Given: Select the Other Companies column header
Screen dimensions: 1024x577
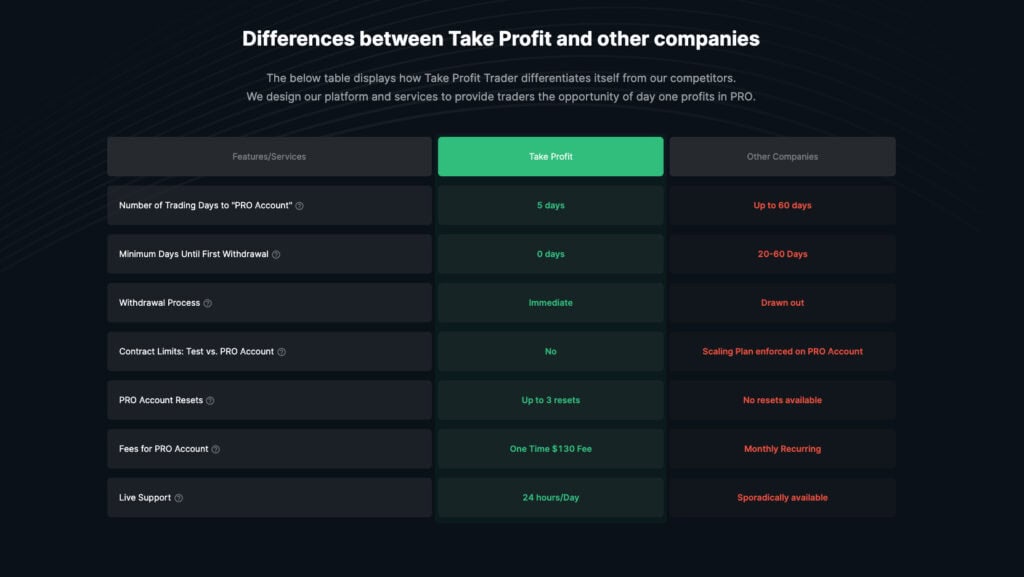Looking at the screenshot, I should pos(782,157).
